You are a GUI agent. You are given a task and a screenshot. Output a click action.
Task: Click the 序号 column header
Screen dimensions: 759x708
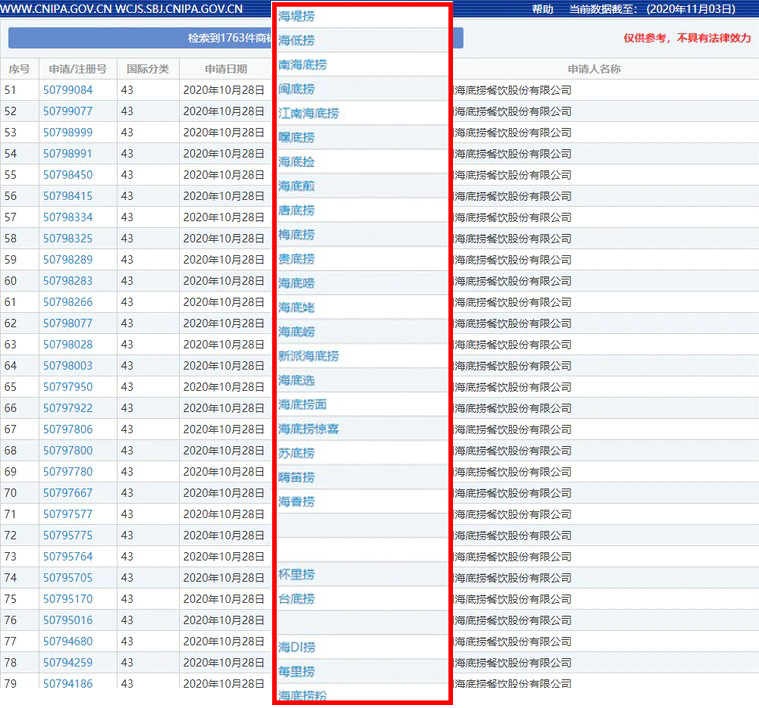point(19,69)
